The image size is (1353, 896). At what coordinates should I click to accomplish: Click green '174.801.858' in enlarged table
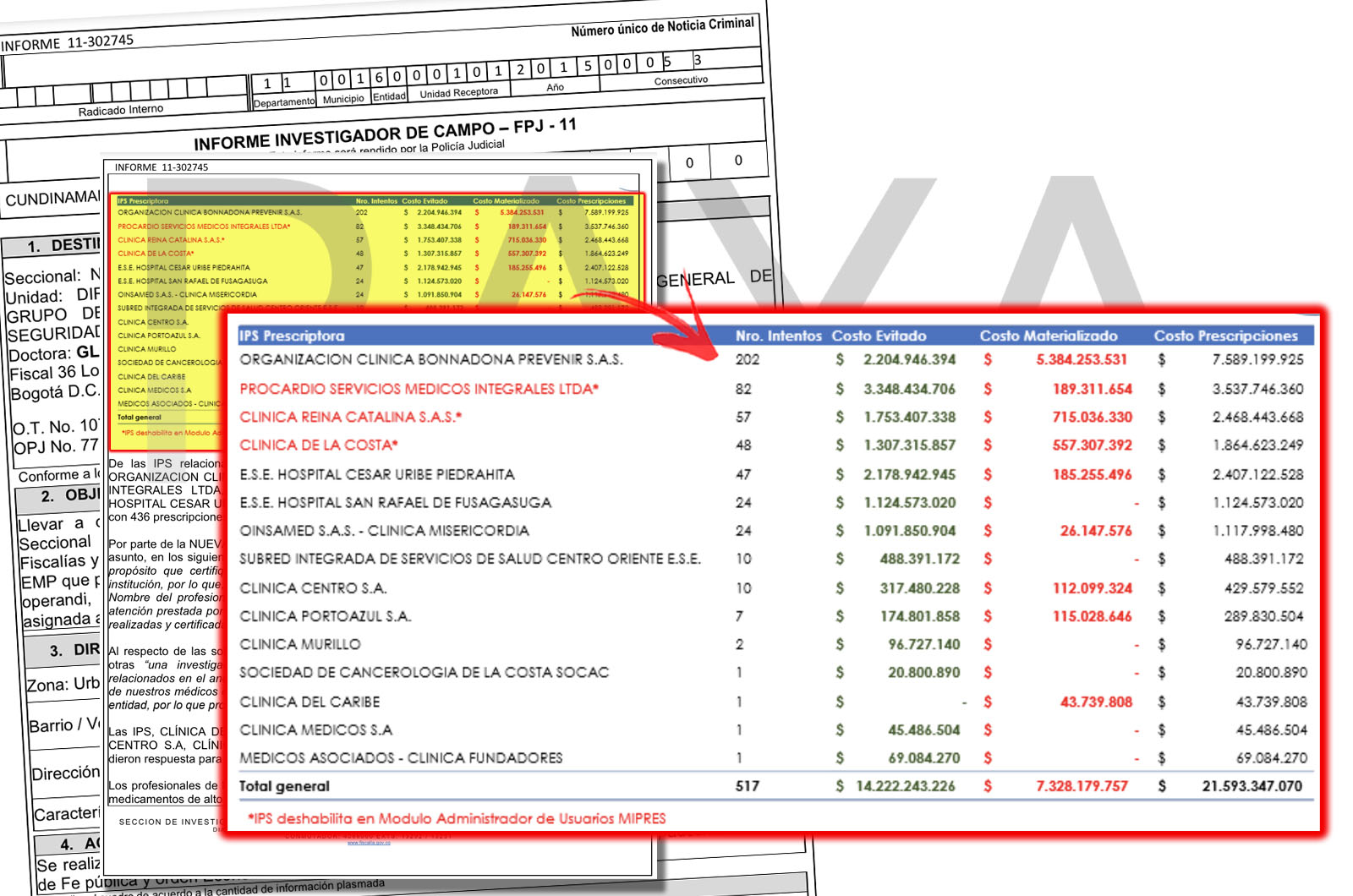(920, 615)
